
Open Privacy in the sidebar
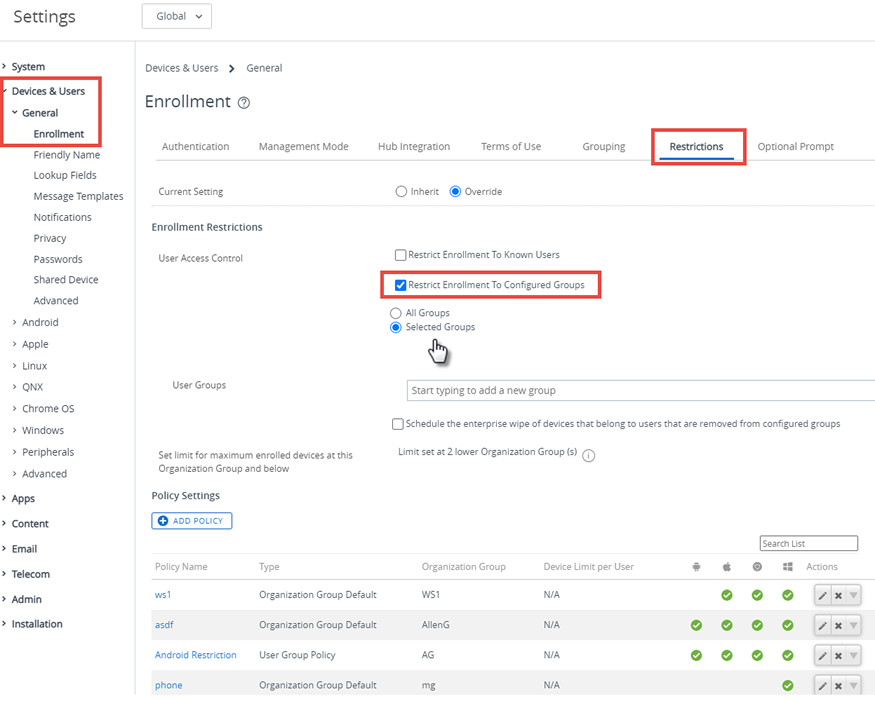[x=50, y=238]
